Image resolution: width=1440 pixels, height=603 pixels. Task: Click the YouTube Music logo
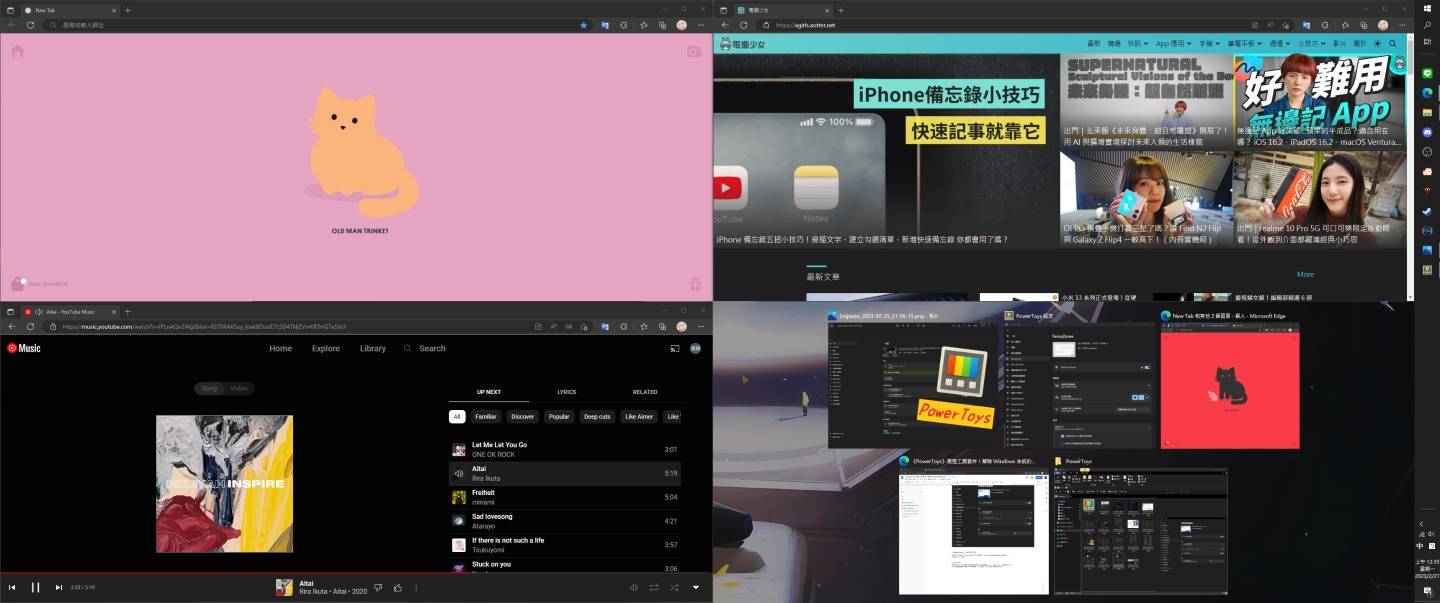tap(22, 348)
